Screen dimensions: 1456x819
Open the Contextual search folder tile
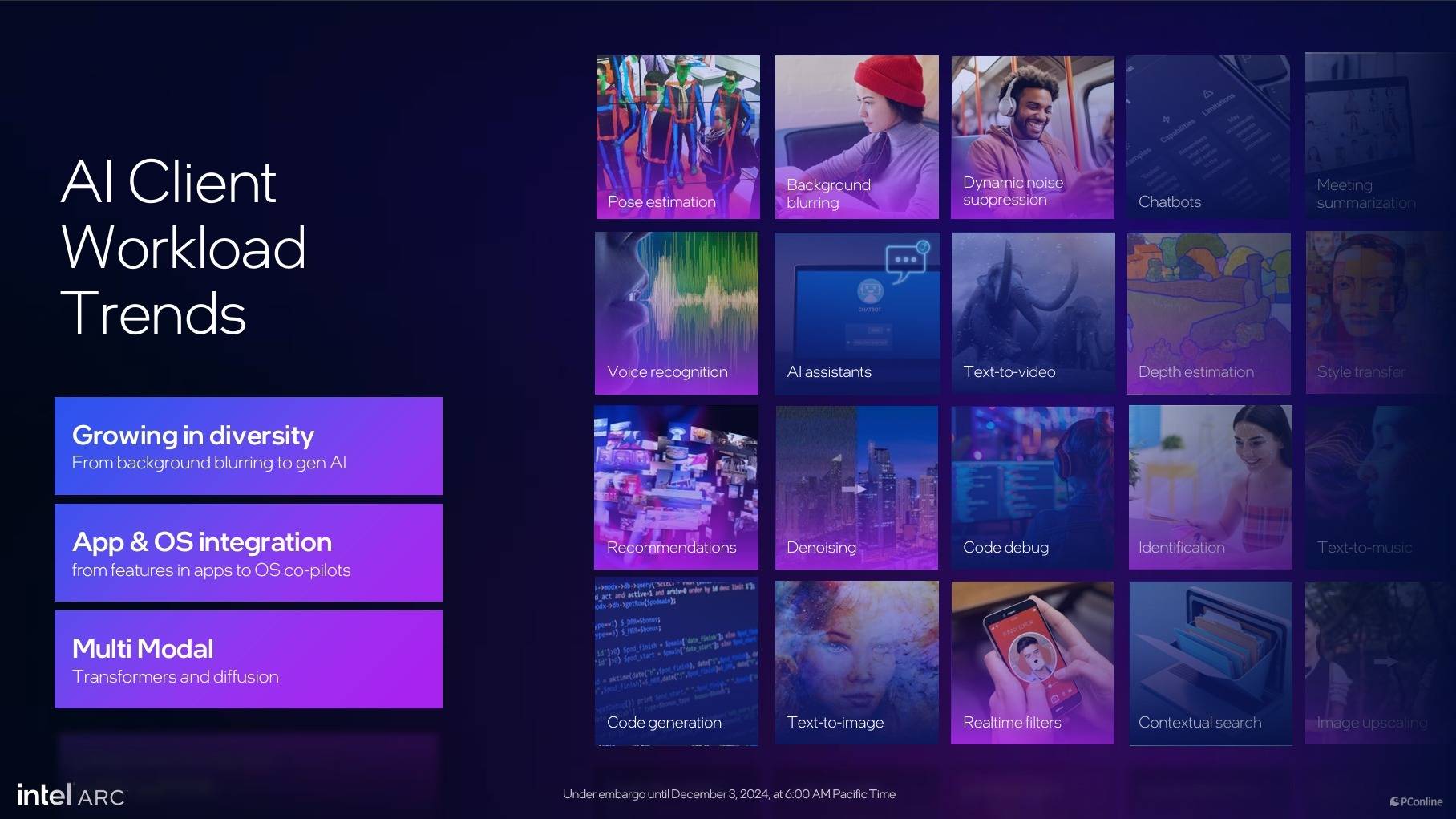1210,663
